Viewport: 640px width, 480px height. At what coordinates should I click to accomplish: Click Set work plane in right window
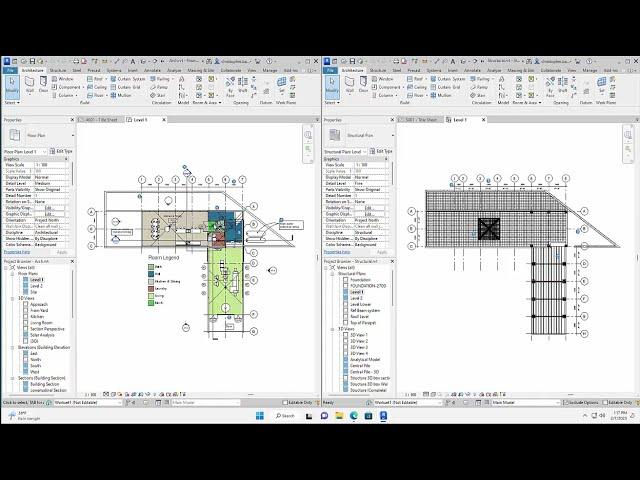601,85
